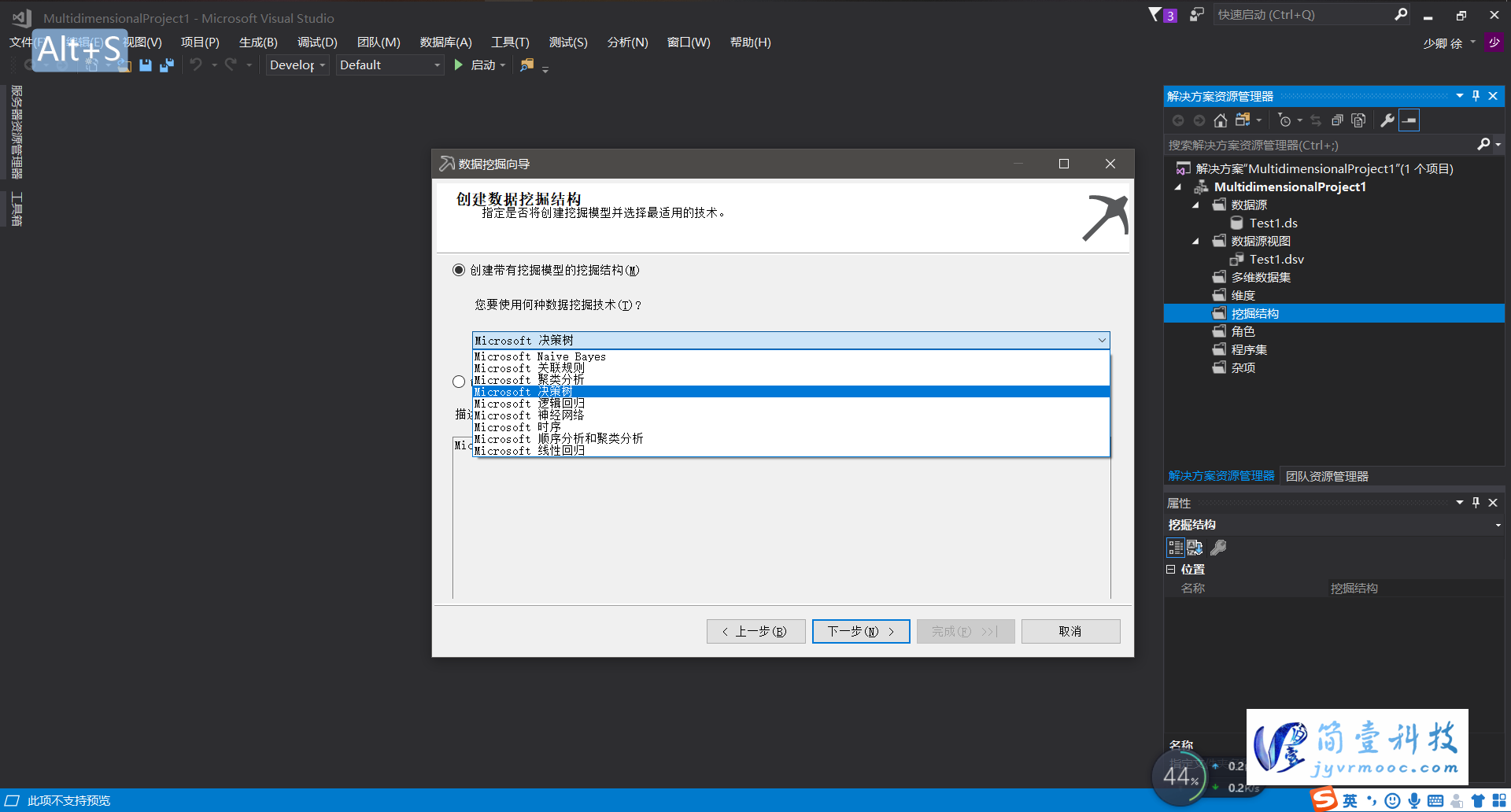Open the 服务器资源管理器 side tab
Viewport: 1511px width, 812px height.
pyautogui.click(x=17, y=132)
